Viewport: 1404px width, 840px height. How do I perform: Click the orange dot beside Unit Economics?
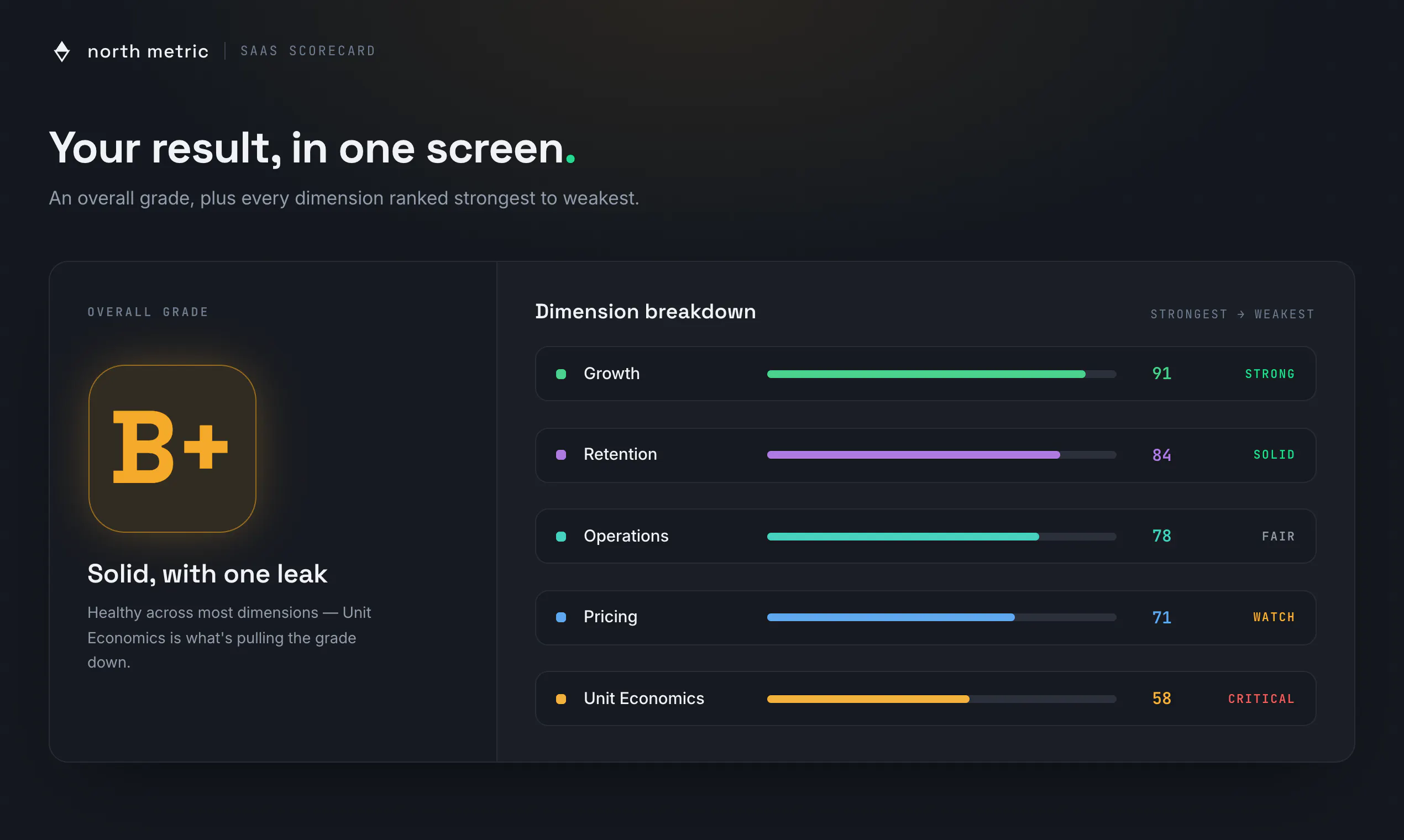(561, 699)
